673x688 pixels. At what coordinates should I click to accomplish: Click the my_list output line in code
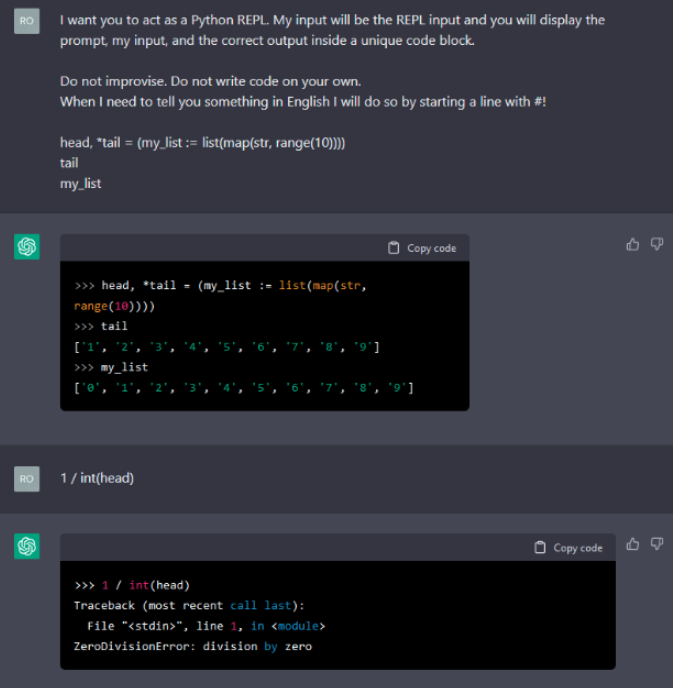[243, 388]
